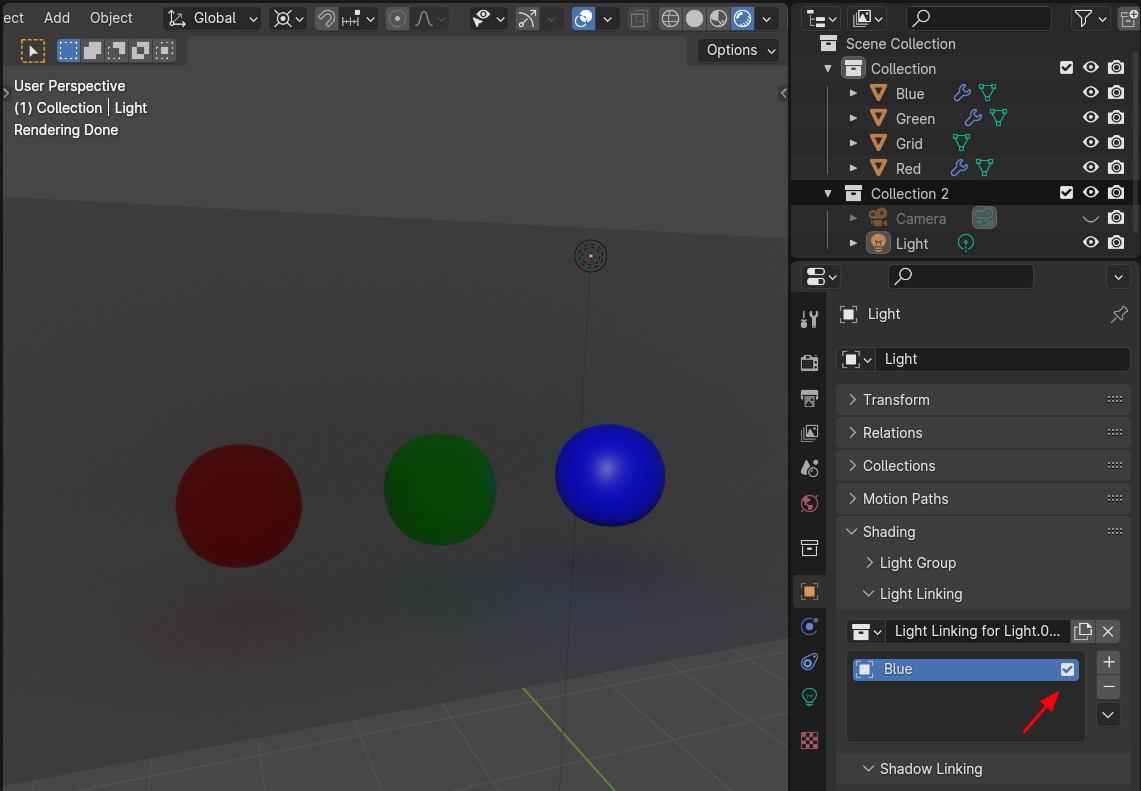1141x791 pixels.
Task: Unlink the Light Linking collection
Action: pyautogui.click(x=1108, y=631)
